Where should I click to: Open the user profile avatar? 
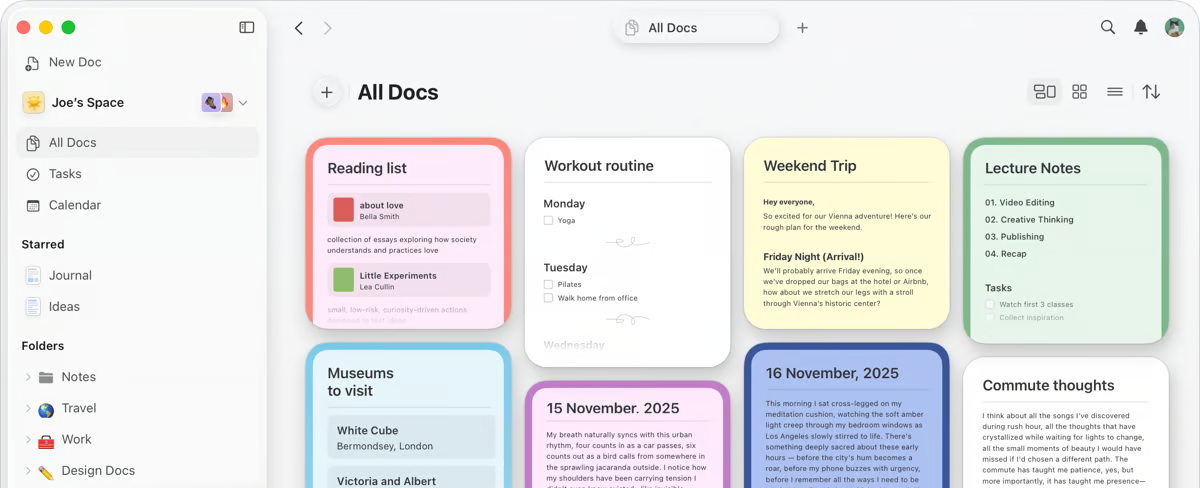point(1175,28)
